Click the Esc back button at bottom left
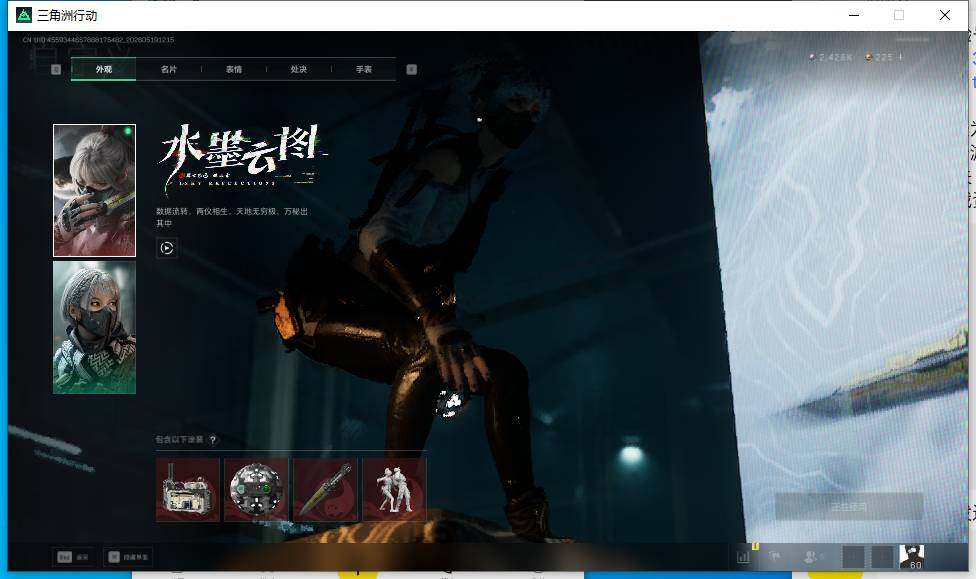 (x=73, y=557)
